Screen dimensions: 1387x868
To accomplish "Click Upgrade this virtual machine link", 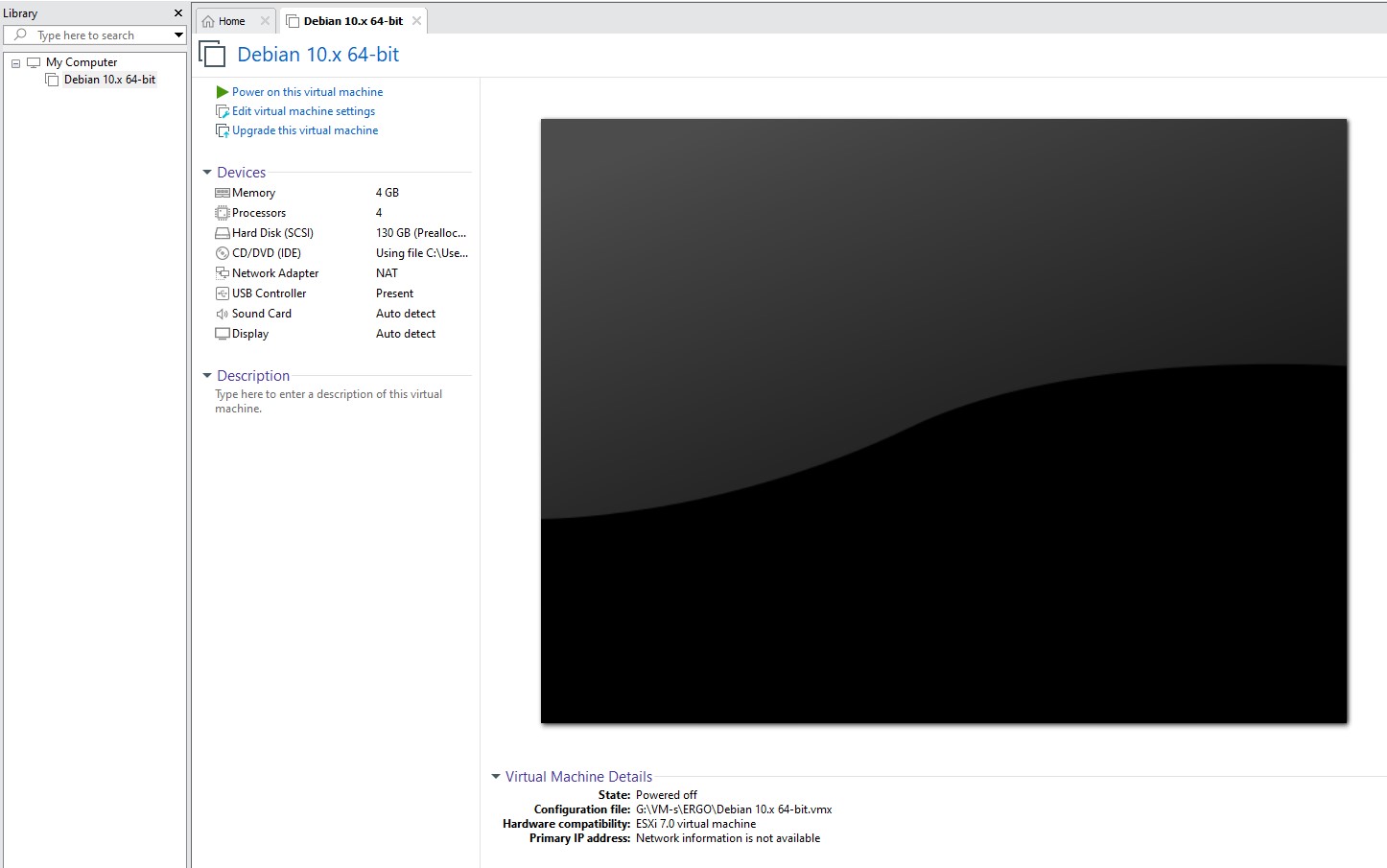I will tap(305, 130).
